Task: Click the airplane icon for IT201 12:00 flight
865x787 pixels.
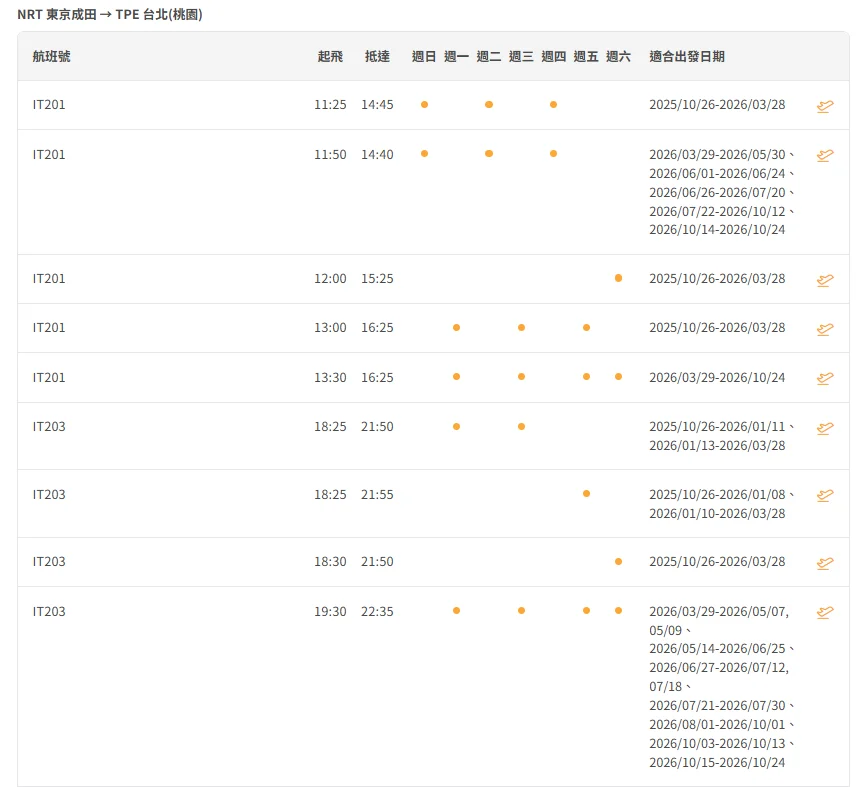Action: point(825,280)
